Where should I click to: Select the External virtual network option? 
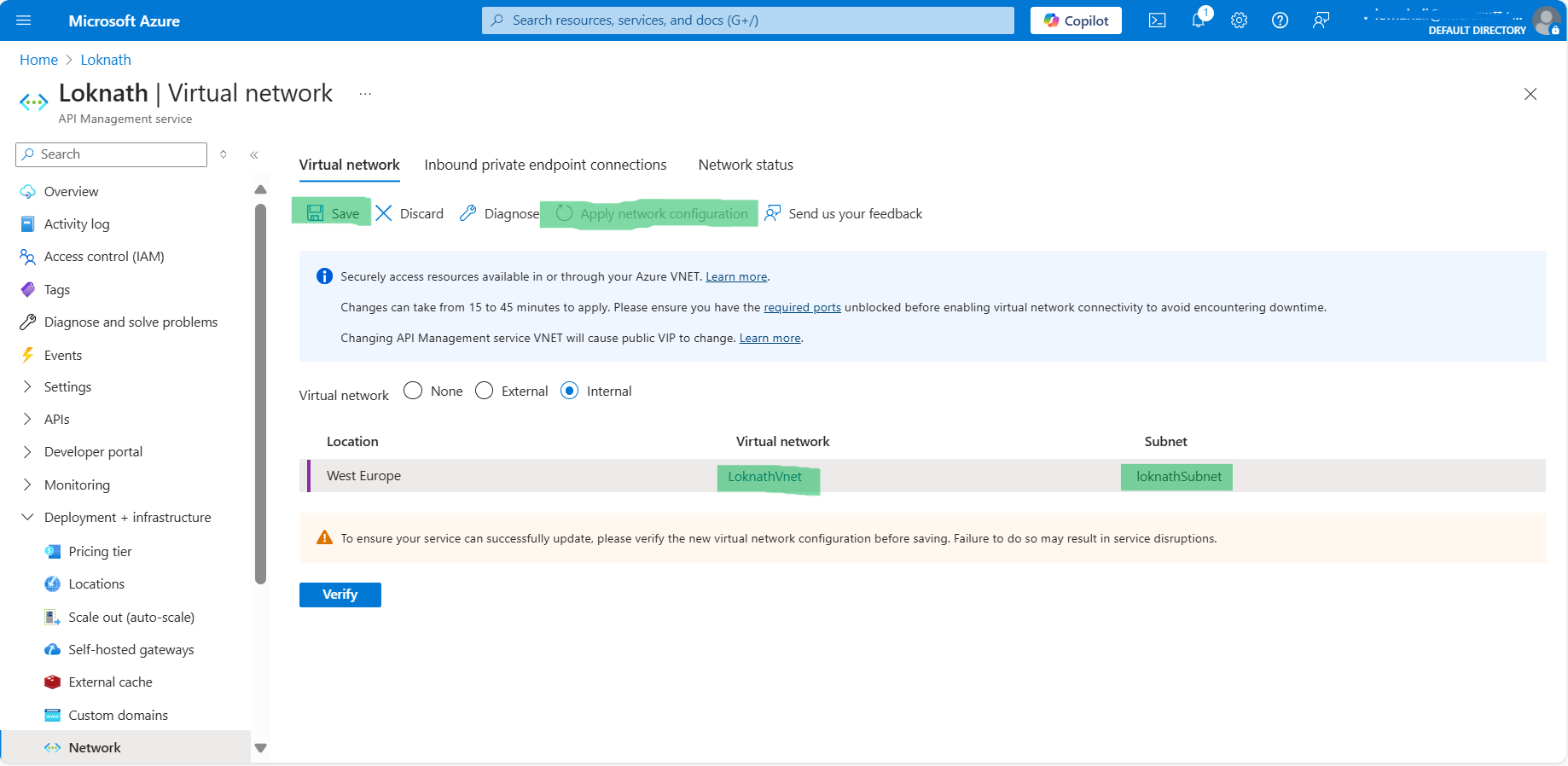click(484, 391)
